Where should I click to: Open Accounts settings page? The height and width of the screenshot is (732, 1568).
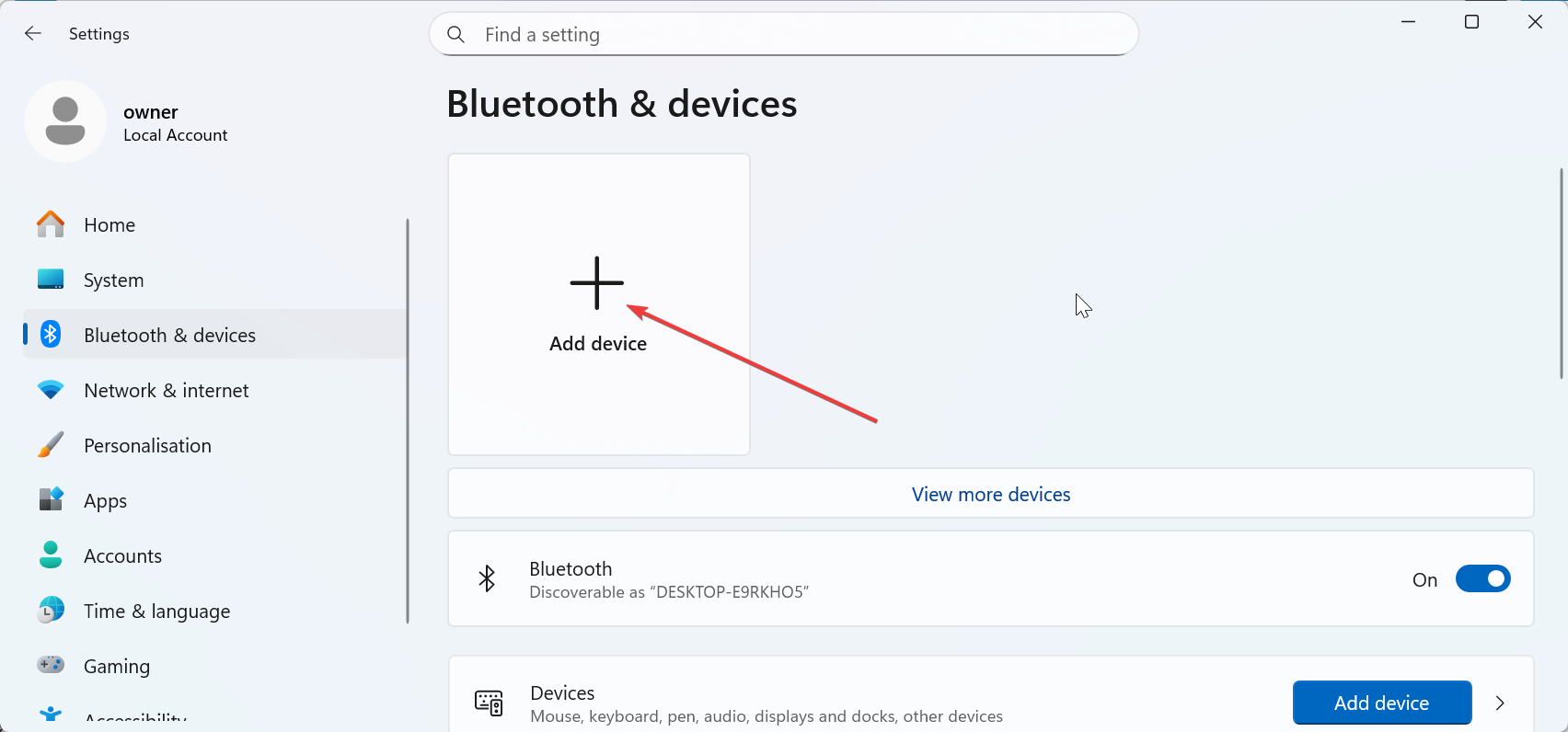point(122,555)
